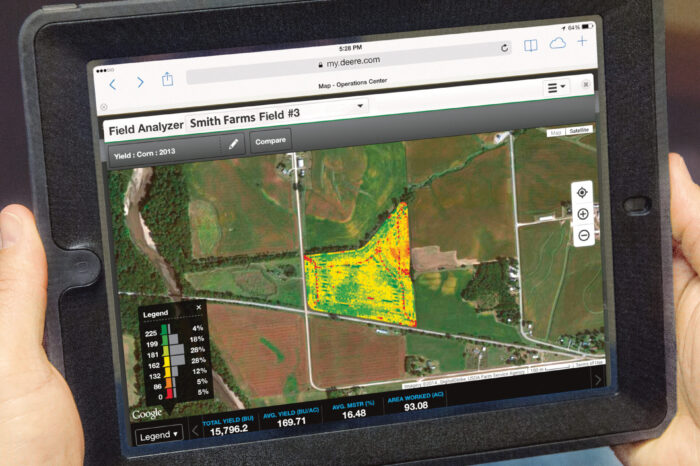Zoom in on the map

tap(583, 214)
